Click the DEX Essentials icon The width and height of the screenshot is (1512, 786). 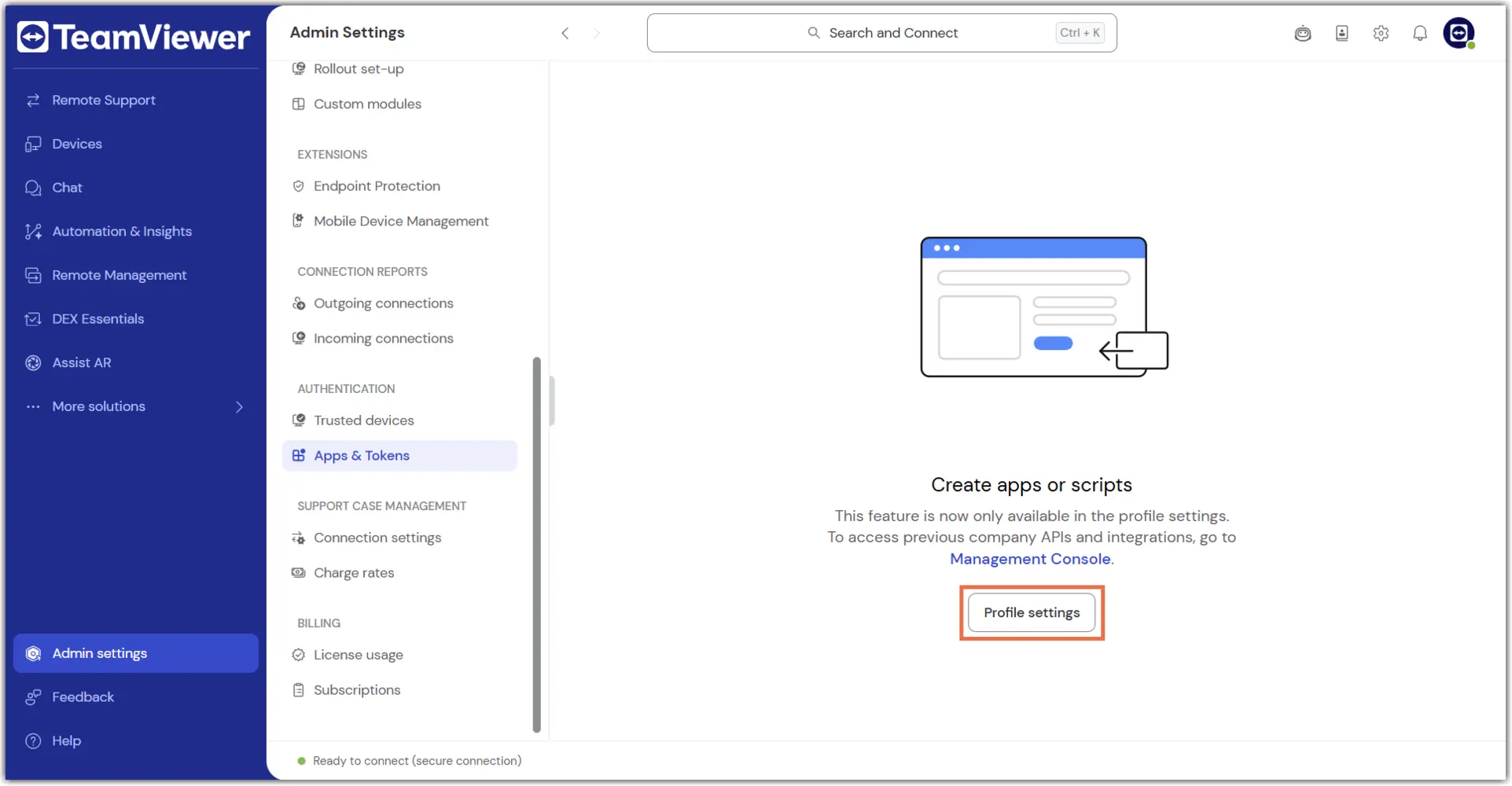(x=33, y=319)
